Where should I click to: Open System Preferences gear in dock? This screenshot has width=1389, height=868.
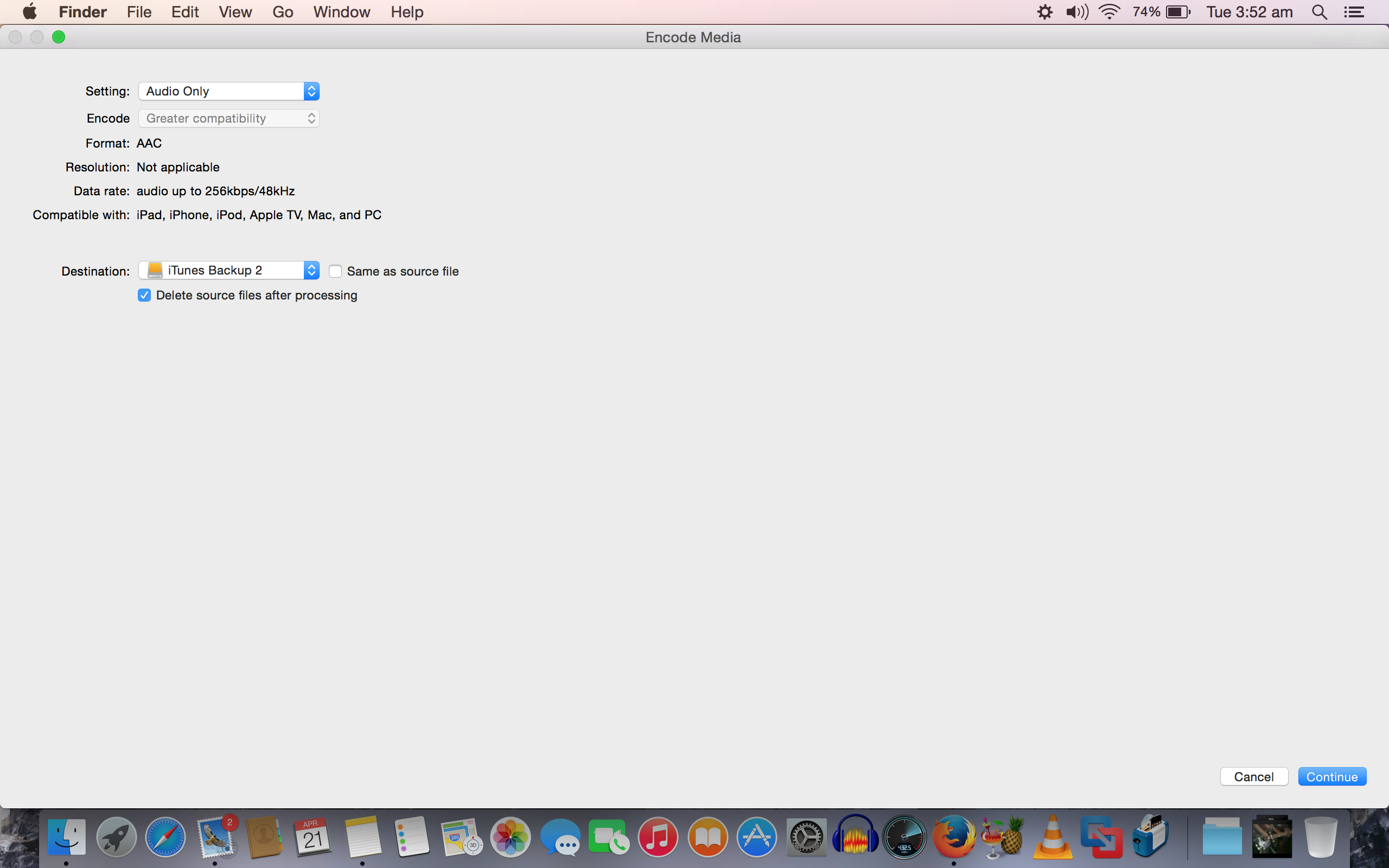point(806,837)
